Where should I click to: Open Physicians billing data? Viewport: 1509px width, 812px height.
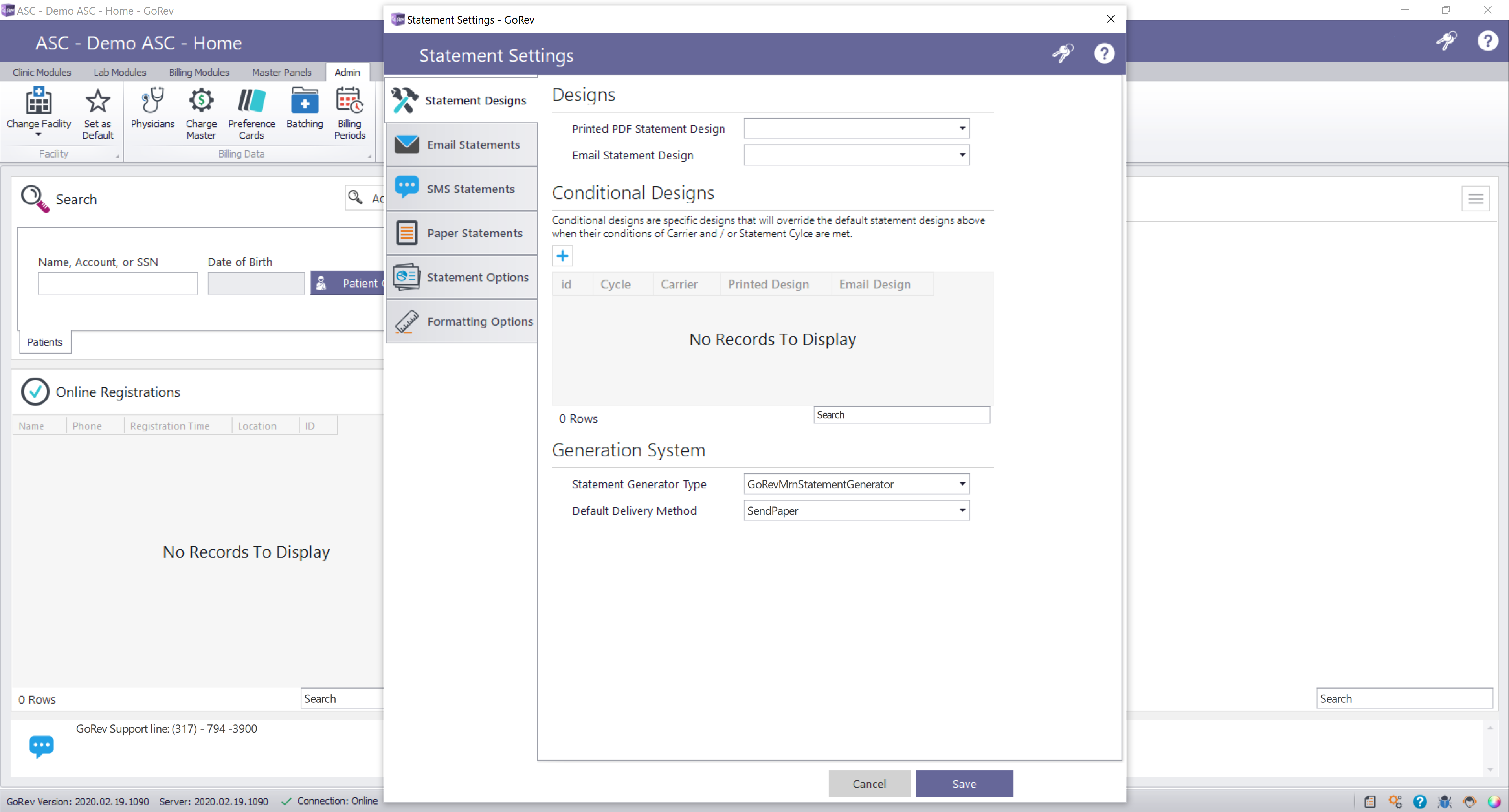click(x=152, y=108)
